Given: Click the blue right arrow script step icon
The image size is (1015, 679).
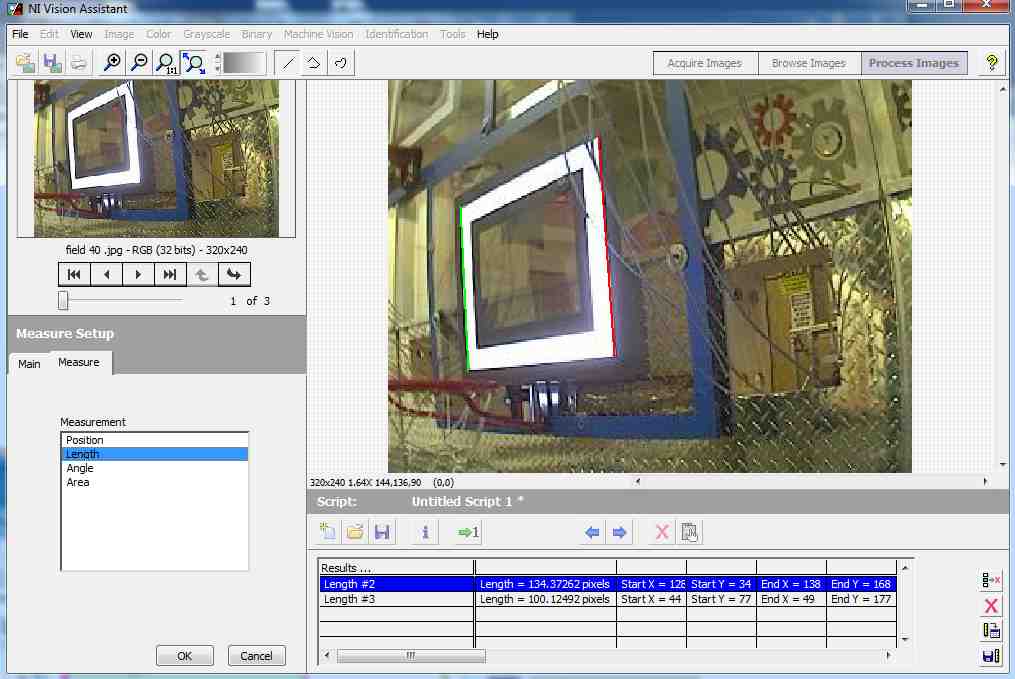Looking at the screenshot, I should 619,532.
